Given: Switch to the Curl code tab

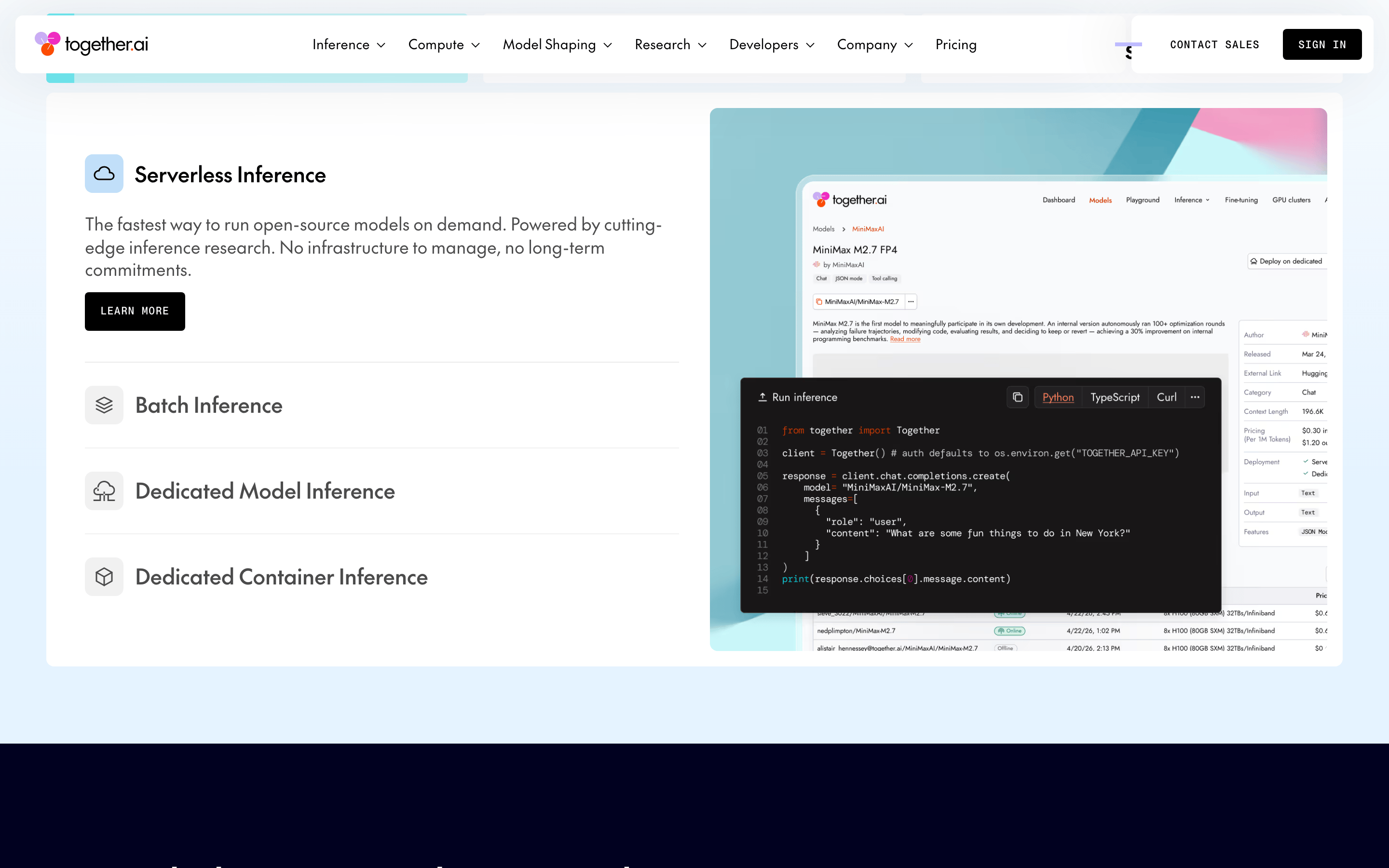Looking at the screenshot, I should pos(1166,397).
